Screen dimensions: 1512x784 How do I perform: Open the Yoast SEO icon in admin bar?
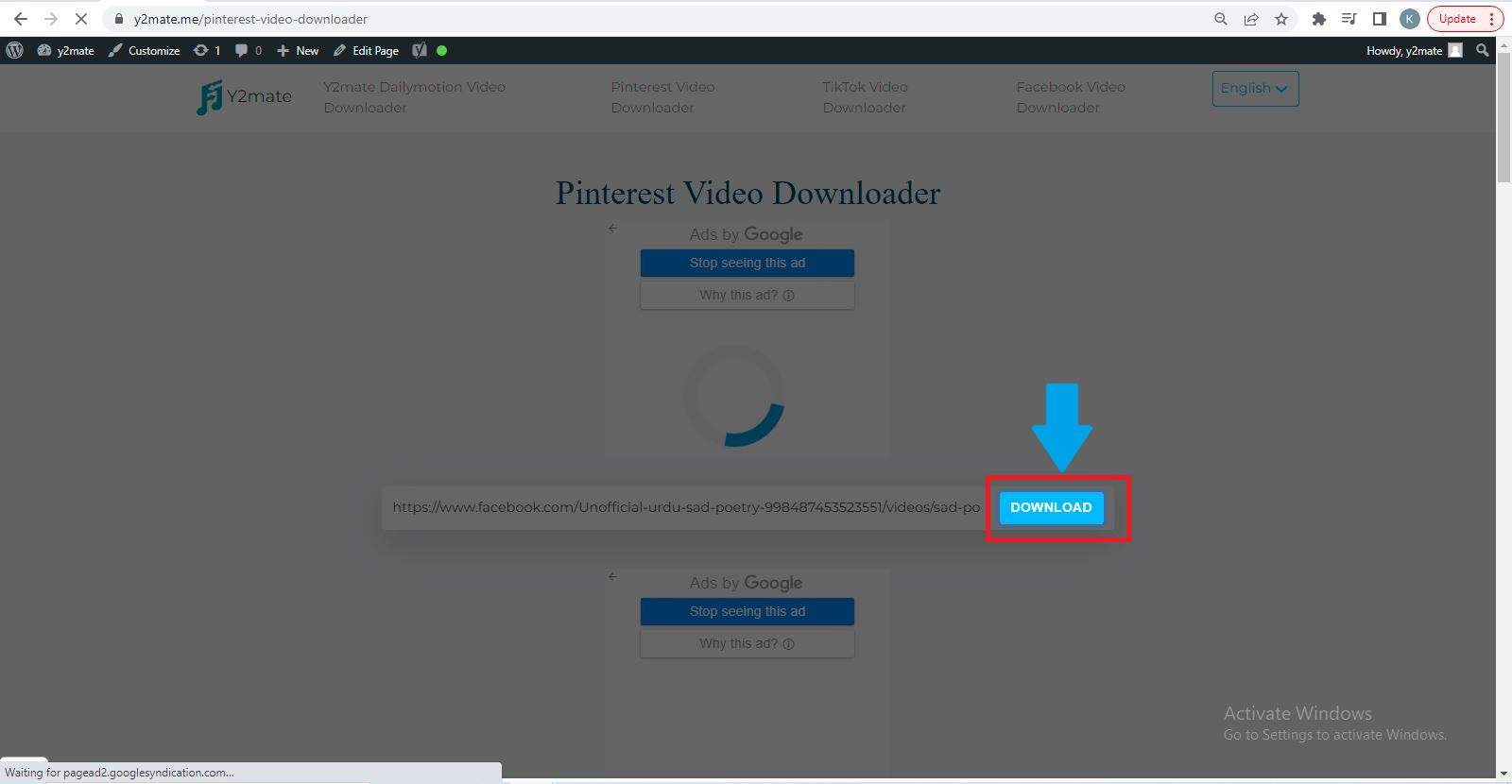click(420, 51)
